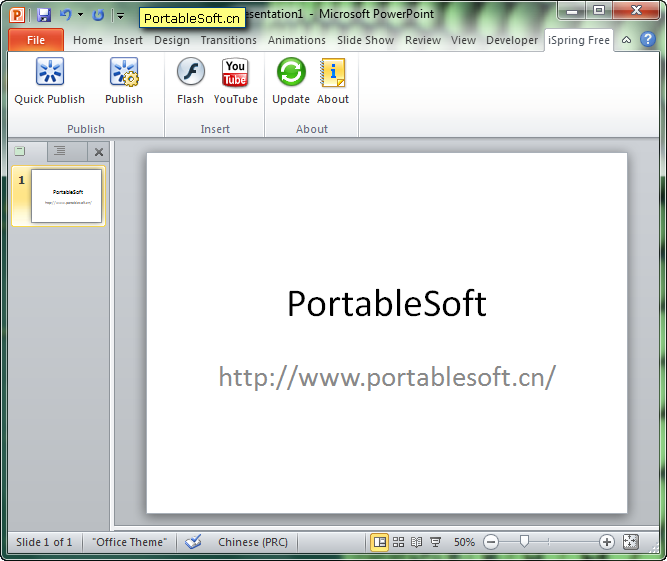Undo the last action
This screenshot has width=667, height=561.
point(65,15)
